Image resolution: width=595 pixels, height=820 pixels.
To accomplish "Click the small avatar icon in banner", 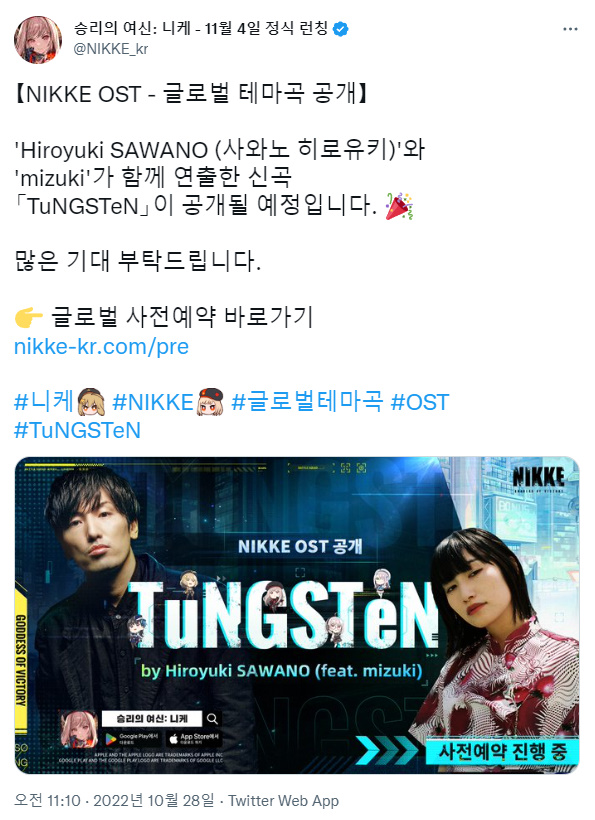I will point(79,729).
